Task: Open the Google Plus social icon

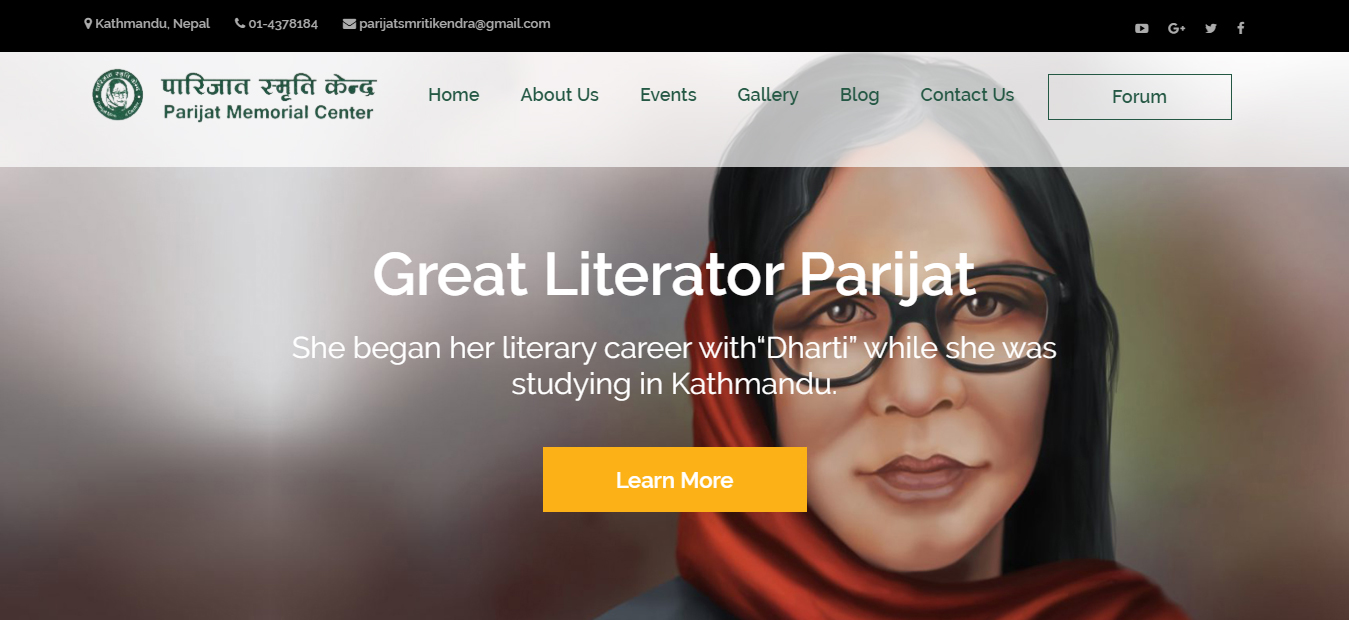Action: 1176,28
